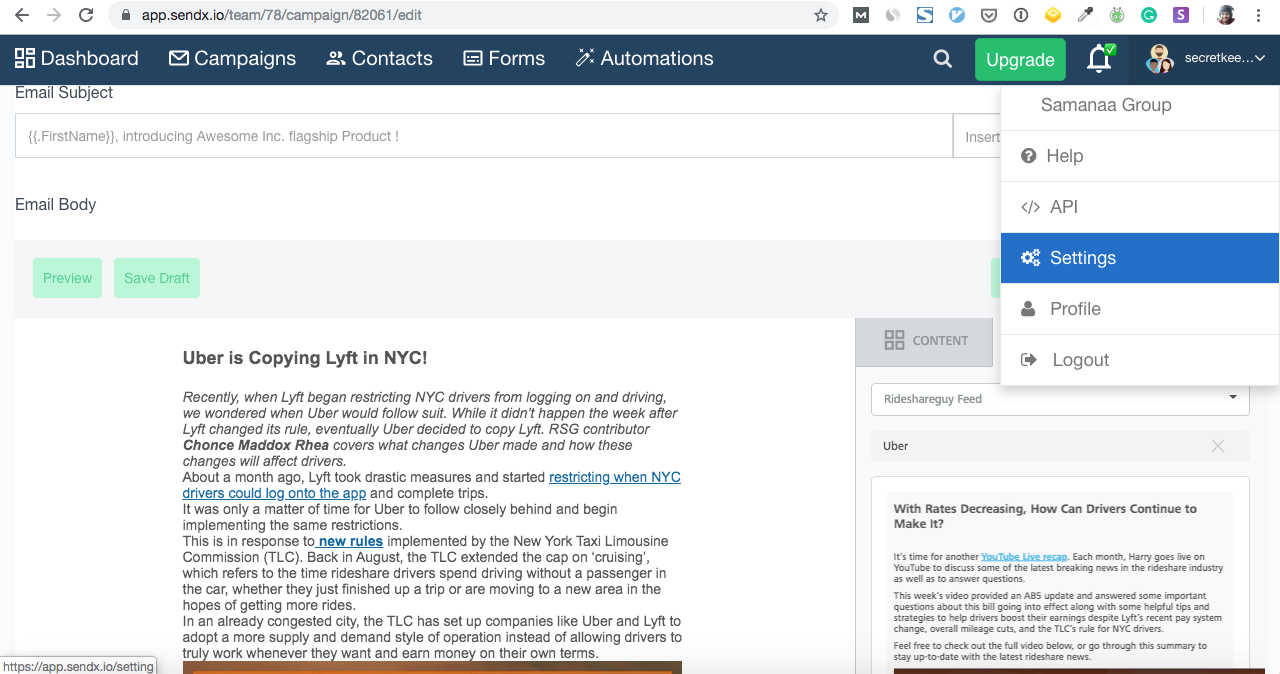Switch to the CONTENT tab

click(x=925, y=341)
